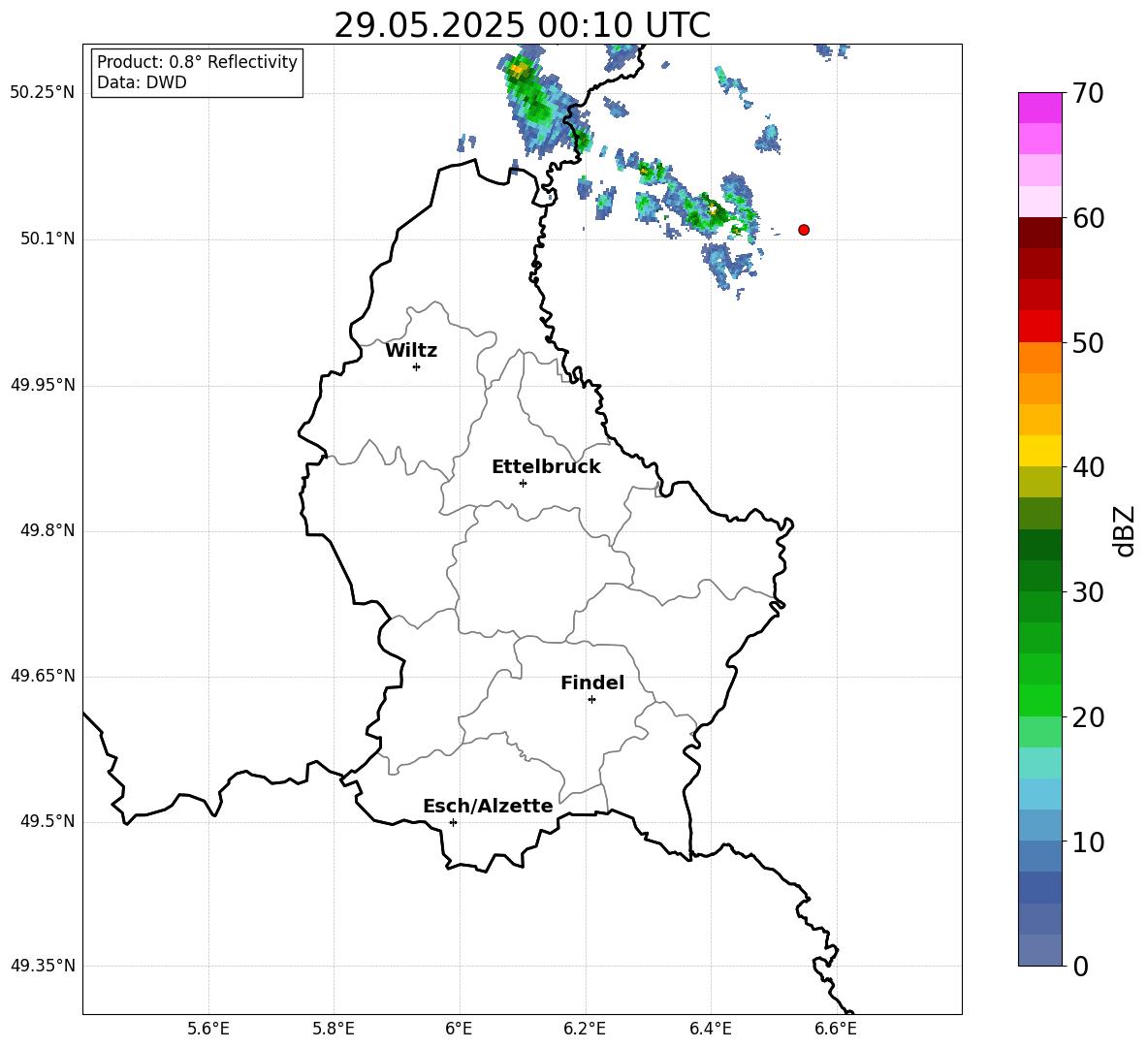This screenshot has width=1148, height=1048.
Task: Click the dBZ colorbar label
Action: click(1124, 530)
